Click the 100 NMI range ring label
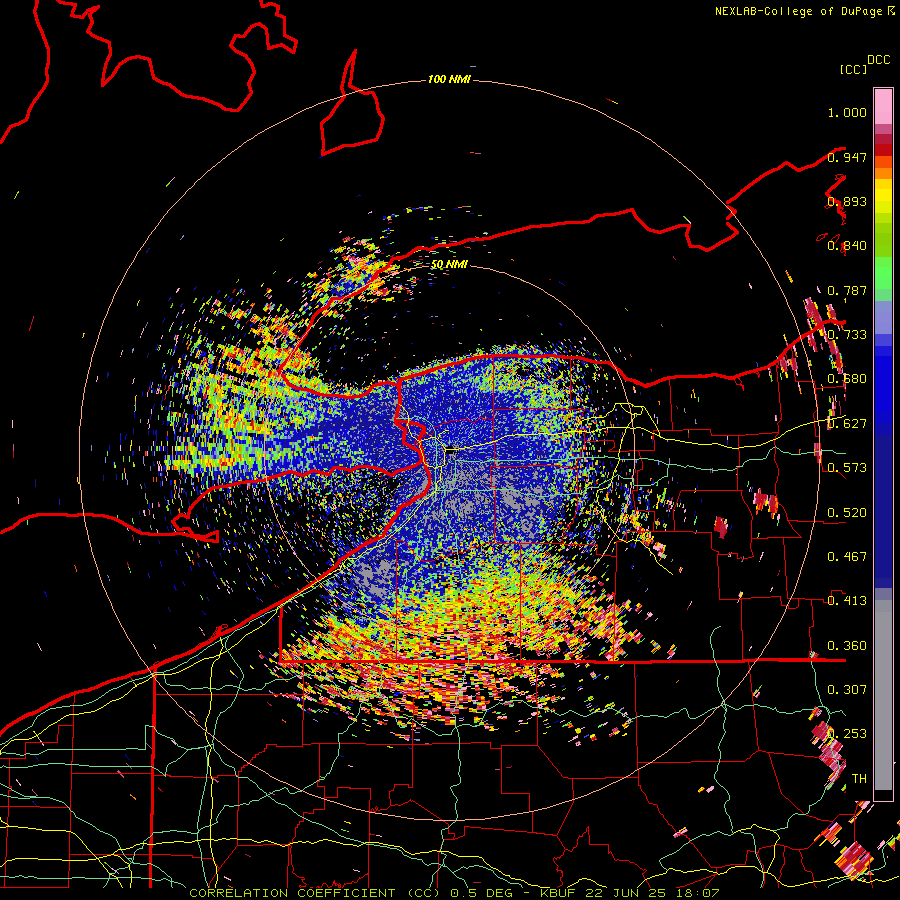Screen dimensions: 900x900 [449, 79]
